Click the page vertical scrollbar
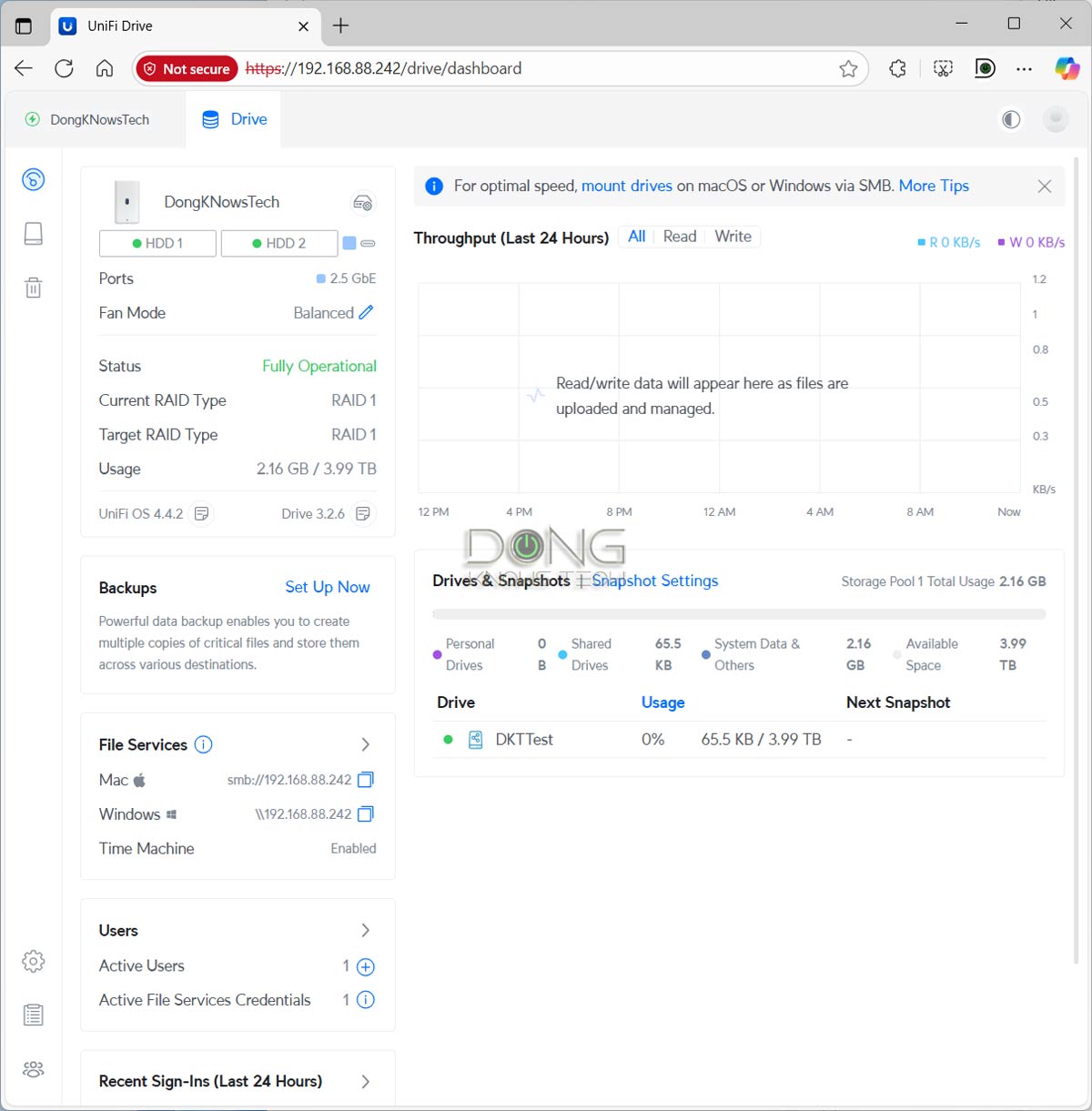The width and height of the screenshot is (1092, 1111). (x=1077, y=559)
